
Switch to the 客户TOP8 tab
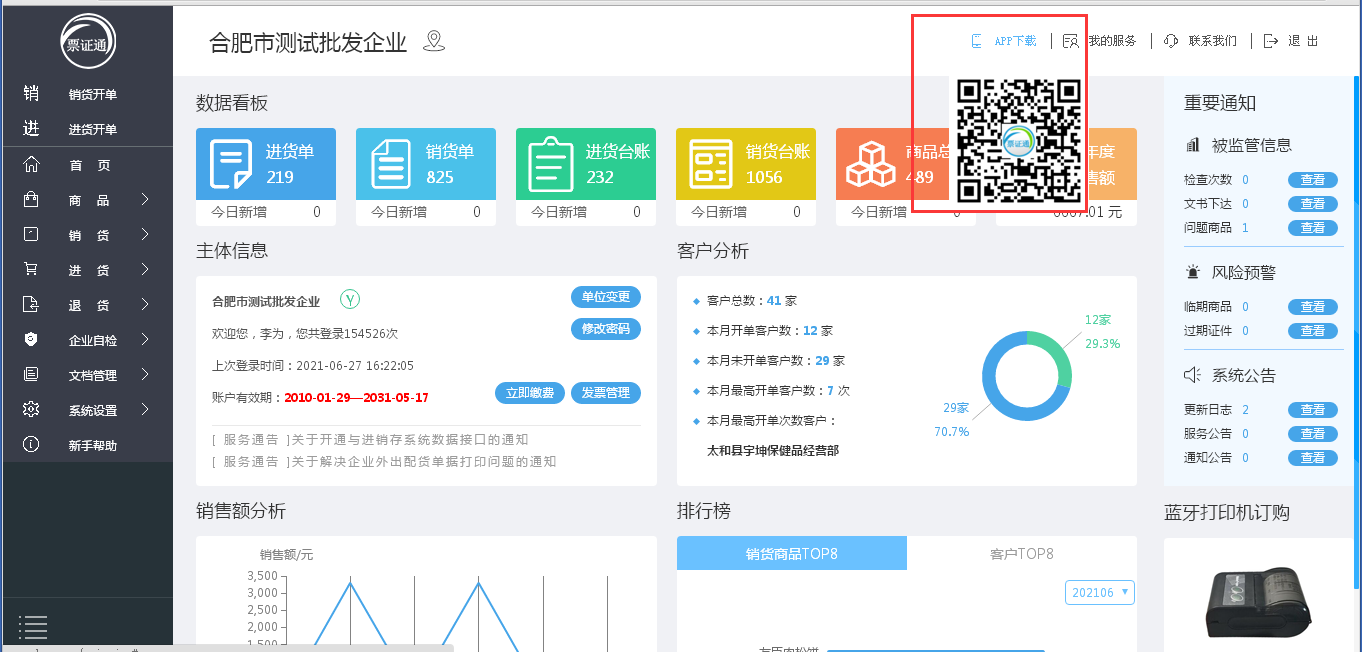coord(1022,553)
